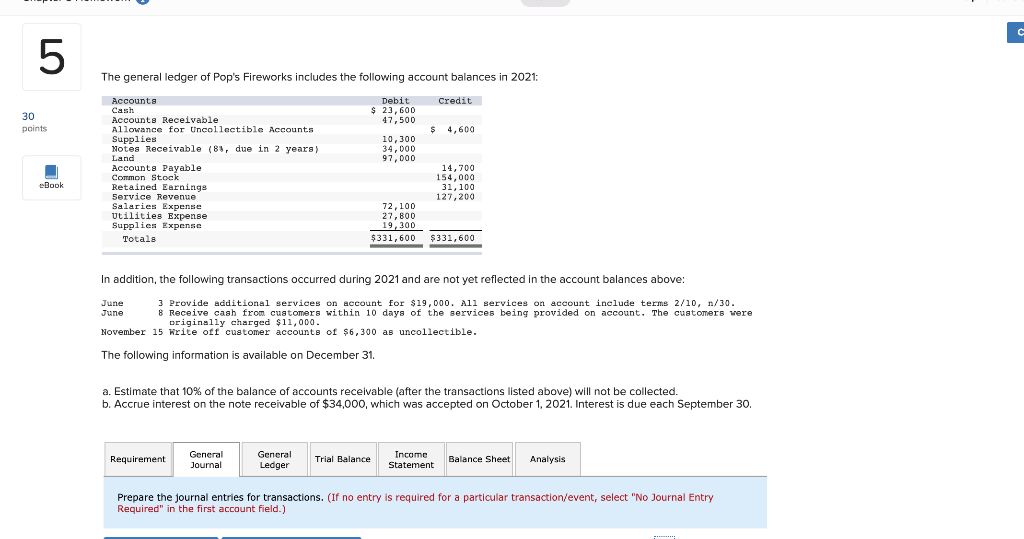Open the eBook resource icon

(x=52, y=177)
